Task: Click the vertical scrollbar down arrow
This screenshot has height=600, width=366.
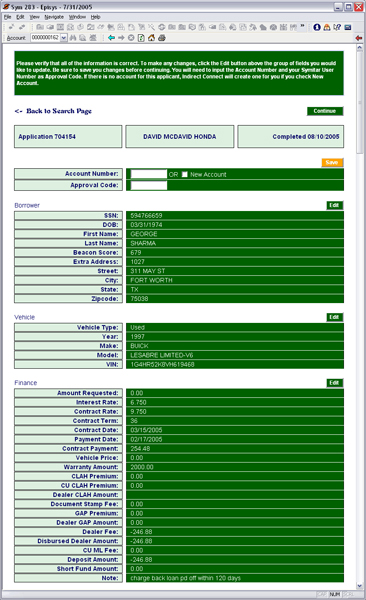Action: coord(359,585)
